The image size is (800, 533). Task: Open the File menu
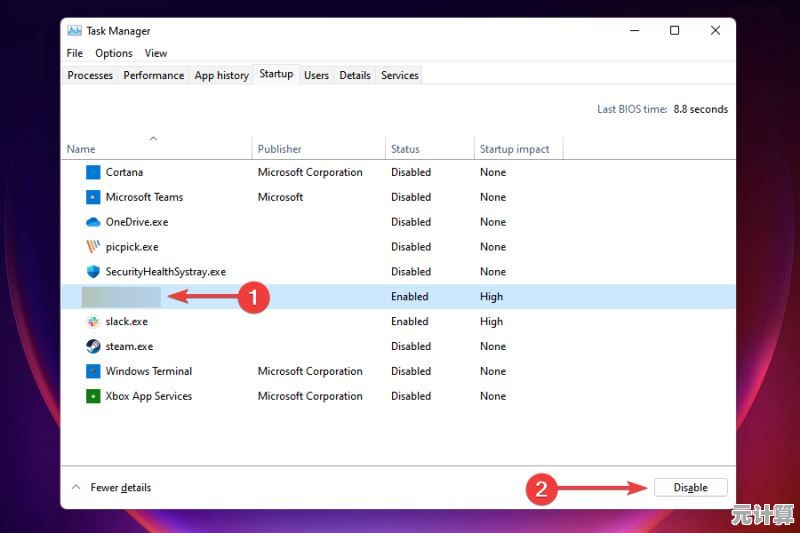(75, 53)
